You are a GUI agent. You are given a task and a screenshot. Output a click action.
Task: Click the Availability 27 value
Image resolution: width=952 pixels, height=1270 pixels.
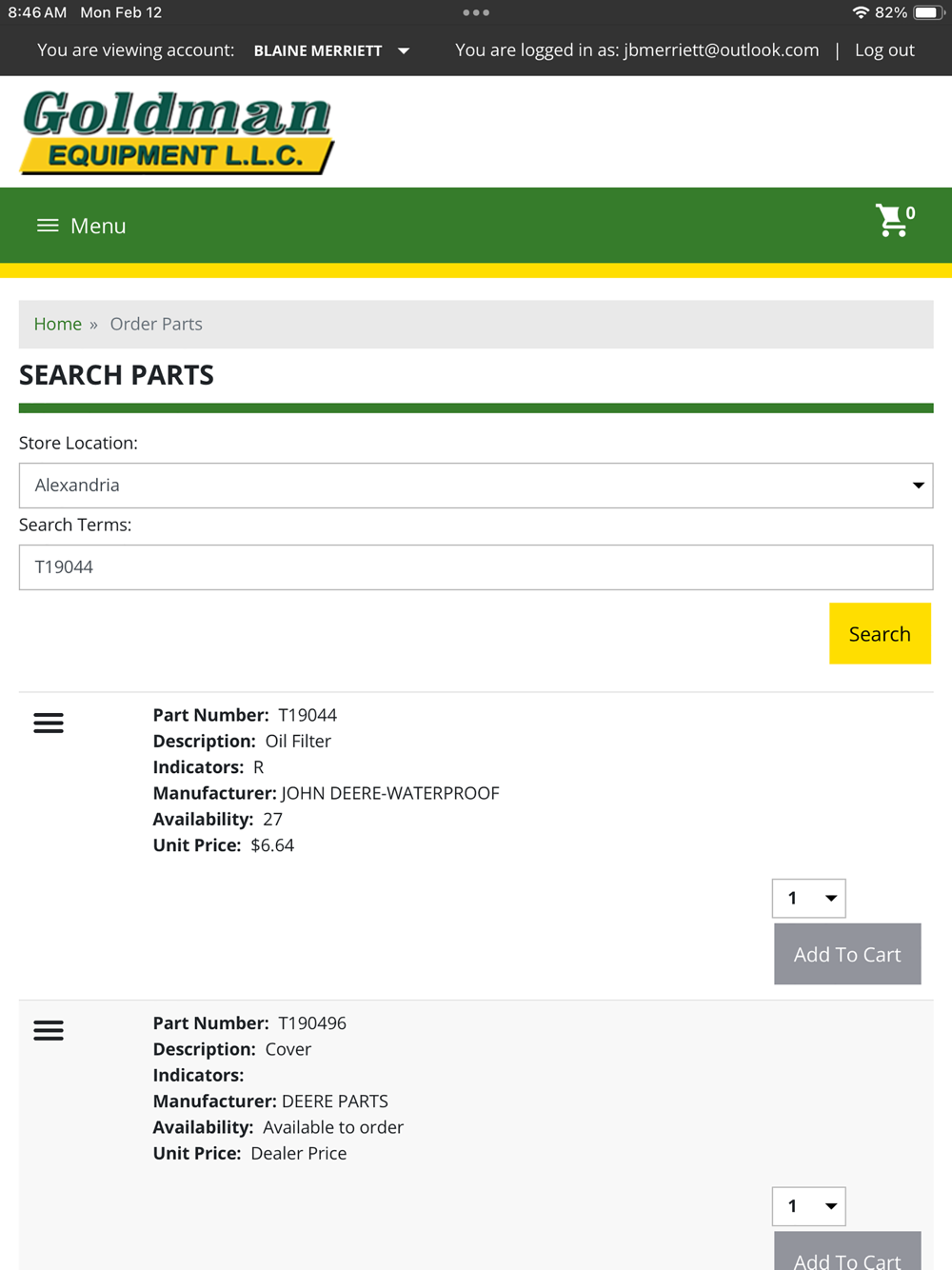pos(272,819)
